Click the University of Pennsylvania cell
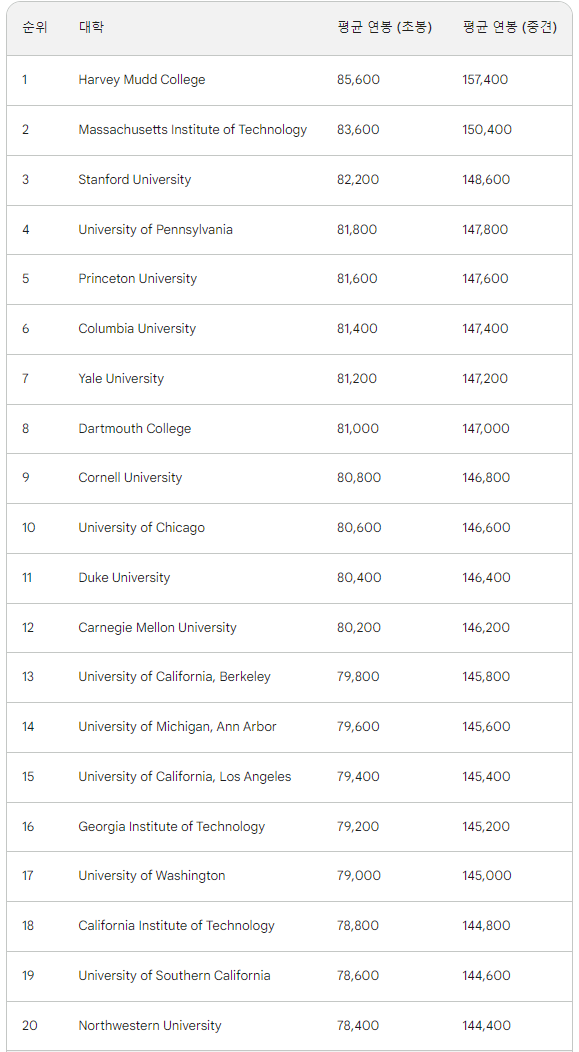This screenshot has height=1052, width=579. 156,229
